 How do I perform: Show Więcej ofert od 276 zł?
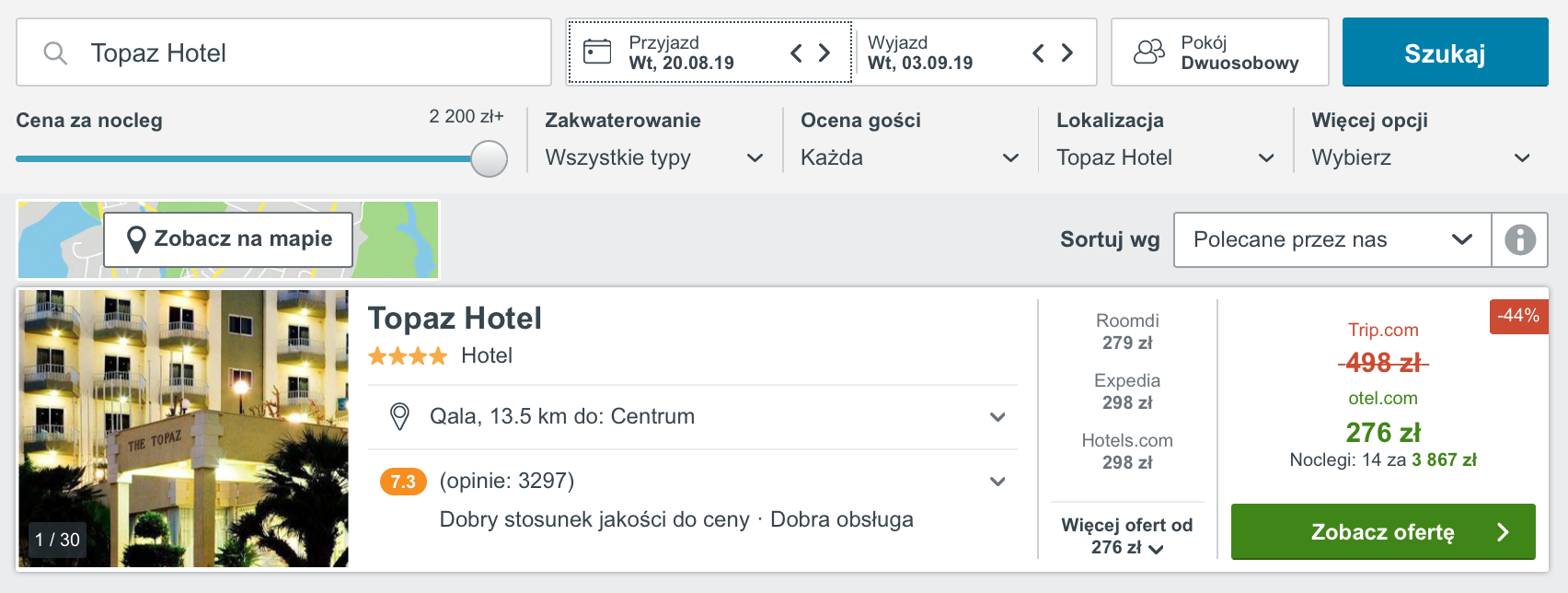[x=1127, y=536]
